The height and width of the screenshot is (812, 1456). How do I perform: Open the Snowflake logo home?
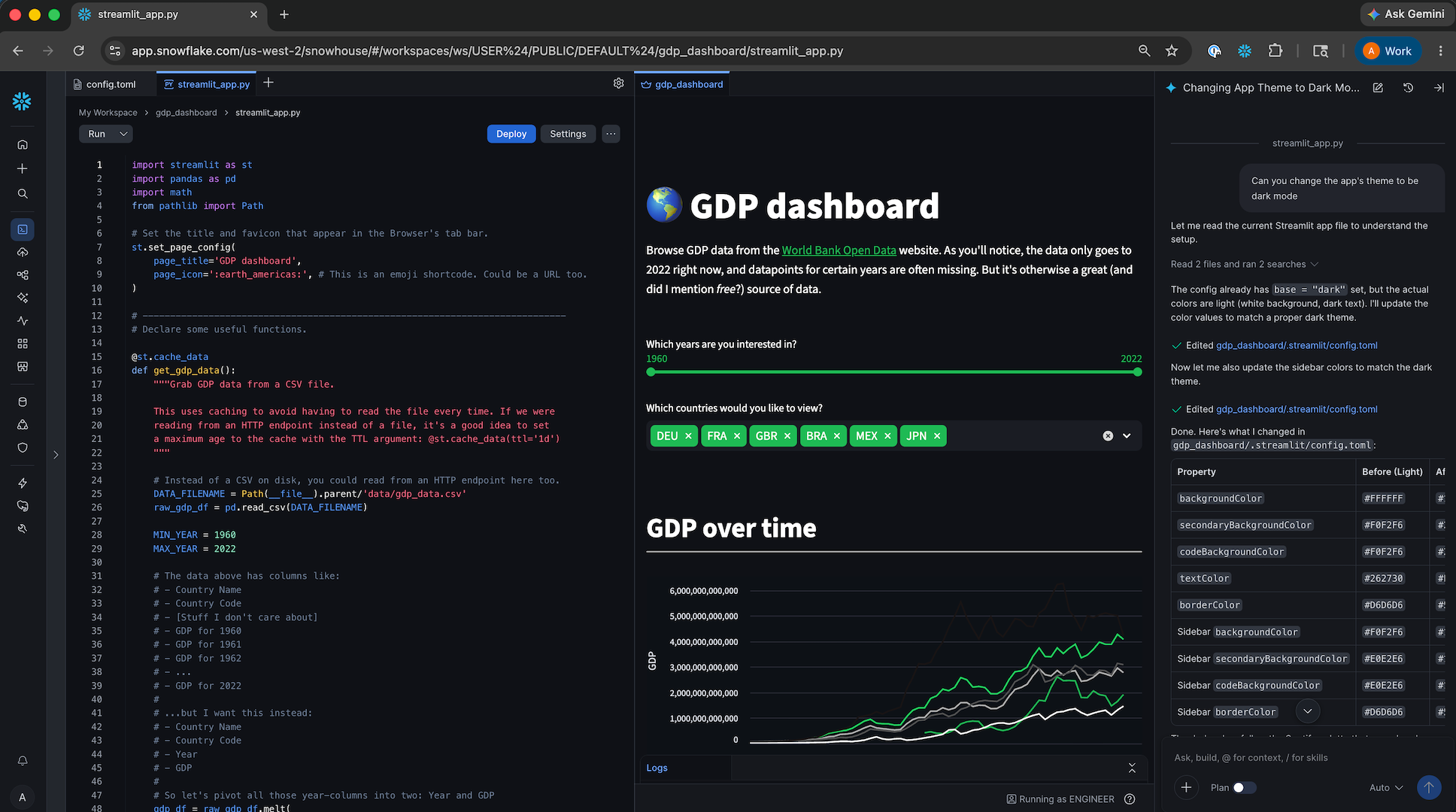click(22, 101)
